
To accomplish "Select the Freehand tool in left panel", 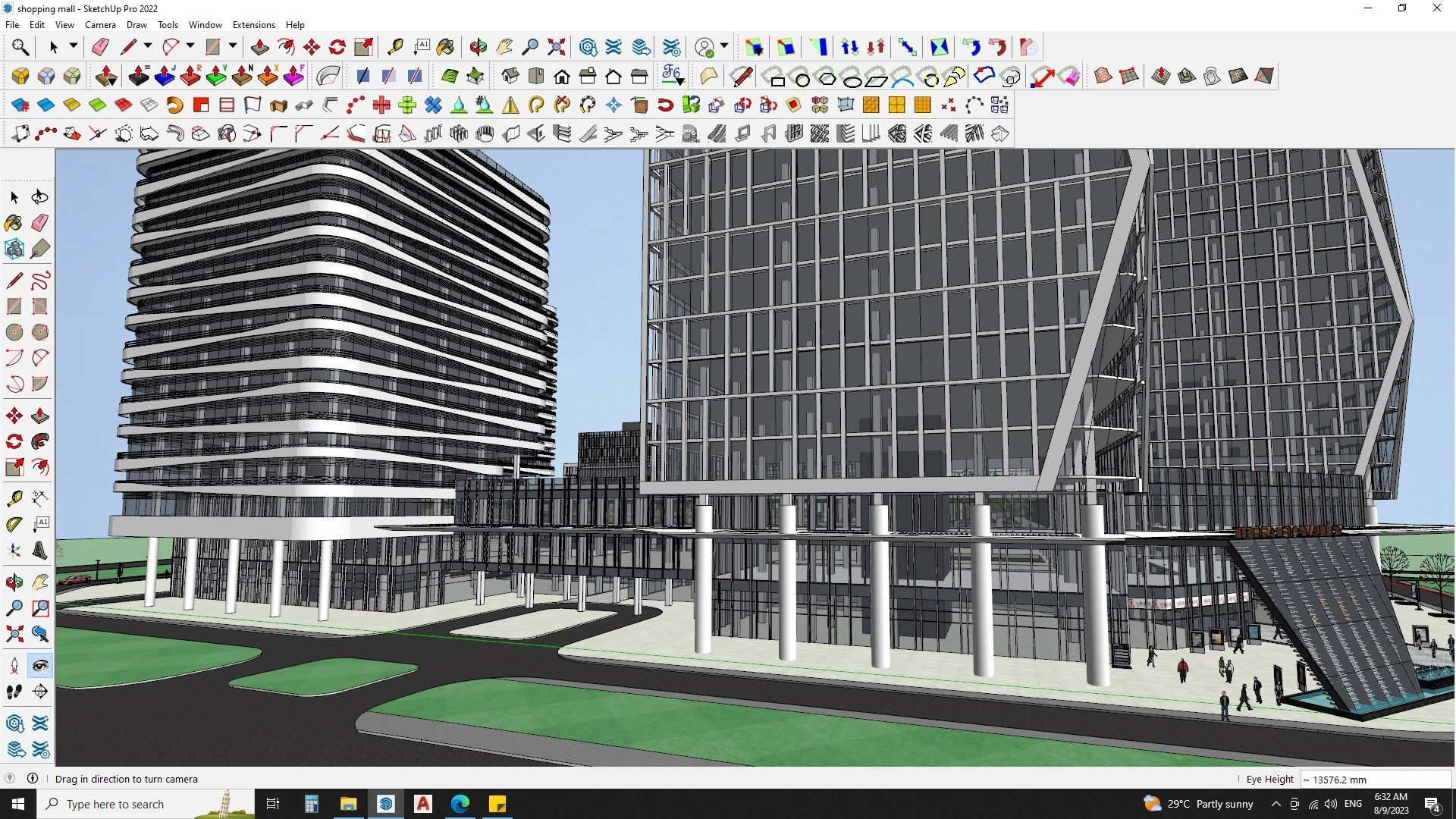I will click(x=40, y=281).
